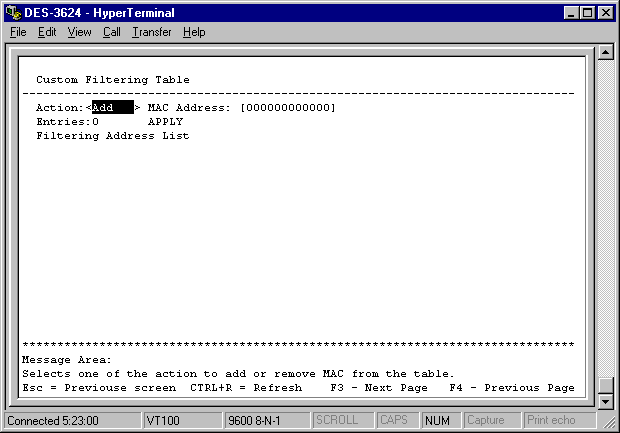Click the Print echo status indicator
Viewport: 620px width, 433px height.
click(x=553, y=421)
